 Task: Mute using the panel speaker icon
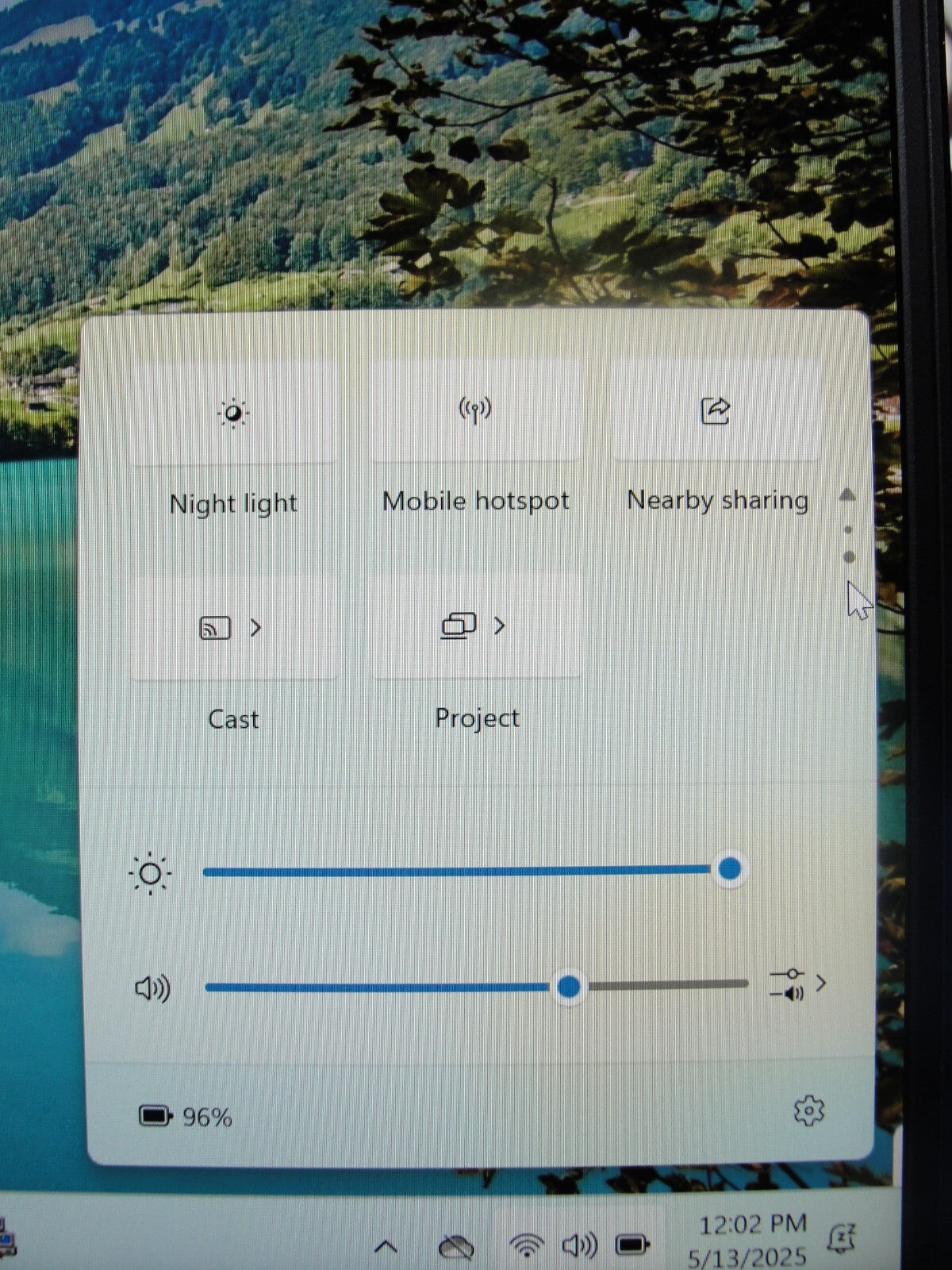[x=152, y=989]
